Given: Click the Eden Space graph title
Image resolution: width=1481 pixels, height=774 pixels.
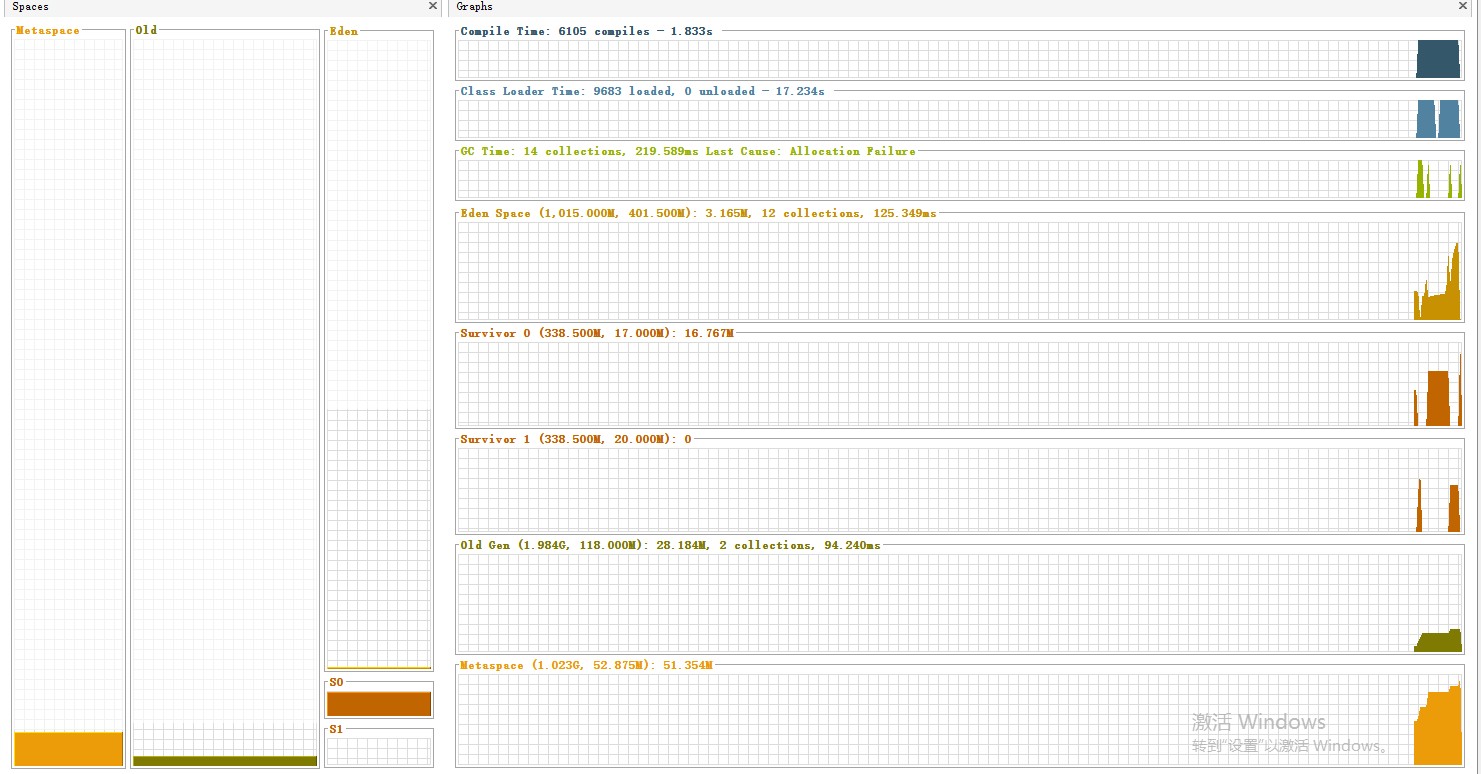Looking at the screenshot, I should click(x=698, y=213).
